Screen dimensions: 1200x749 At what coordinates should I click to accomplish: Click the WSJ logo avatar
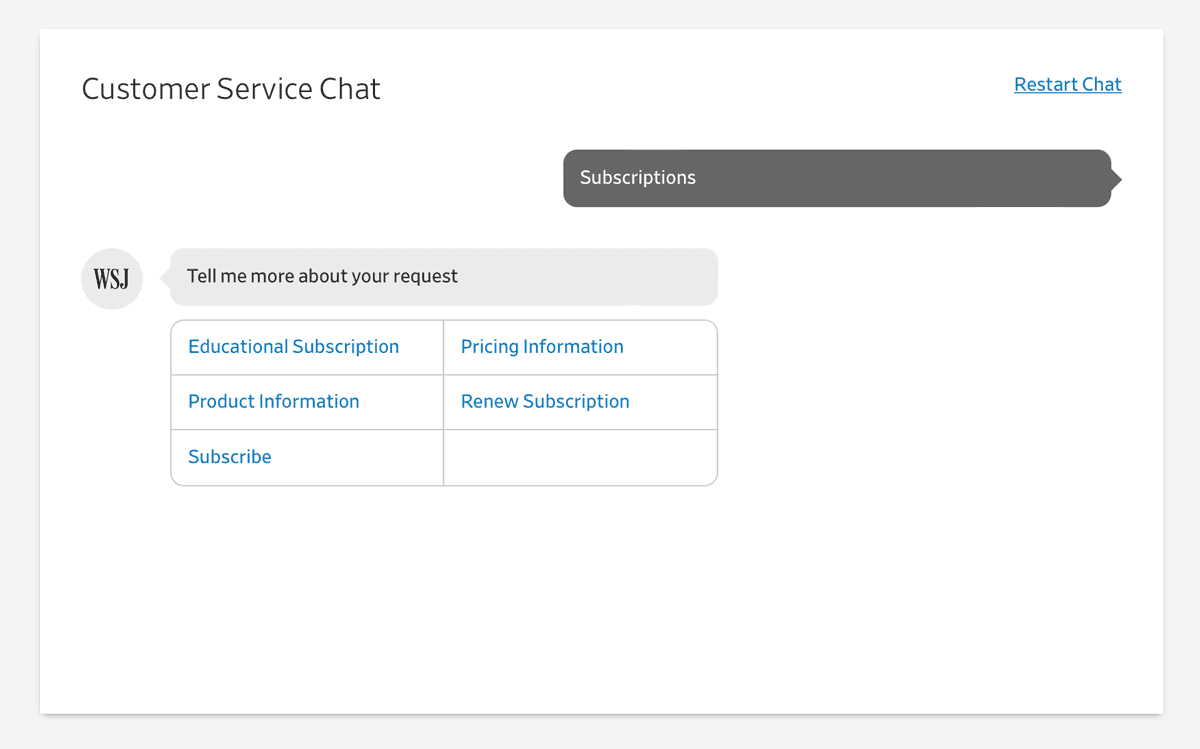pos(112,279)
